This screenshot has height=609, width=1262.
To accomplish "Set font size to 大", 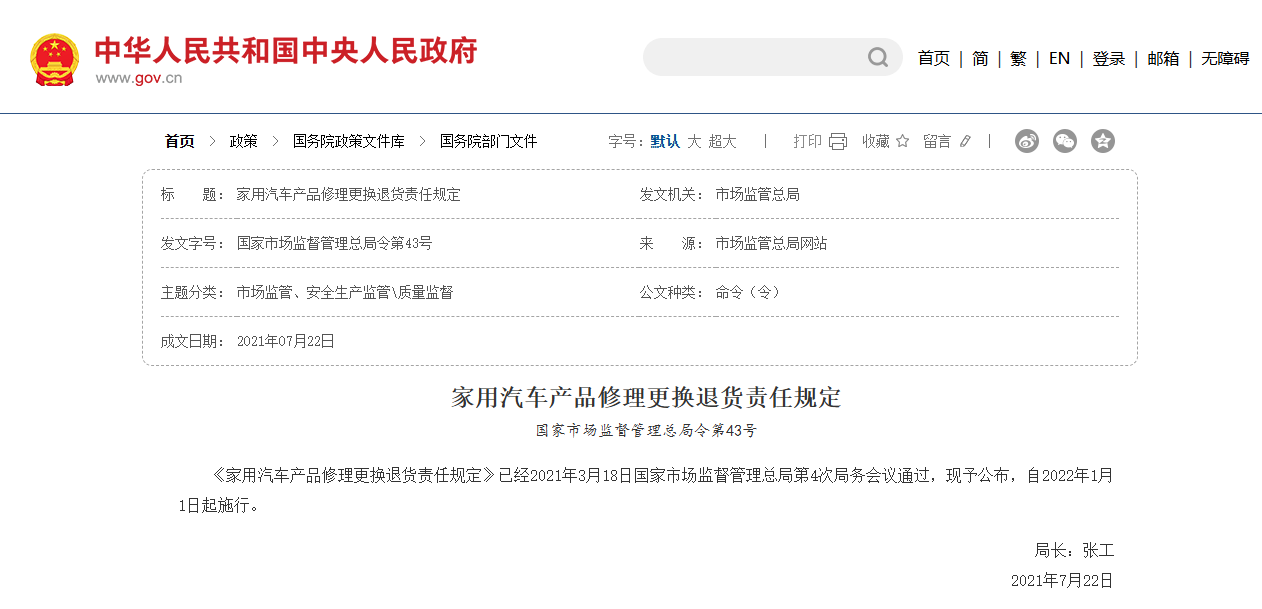I will click(694, 142).
